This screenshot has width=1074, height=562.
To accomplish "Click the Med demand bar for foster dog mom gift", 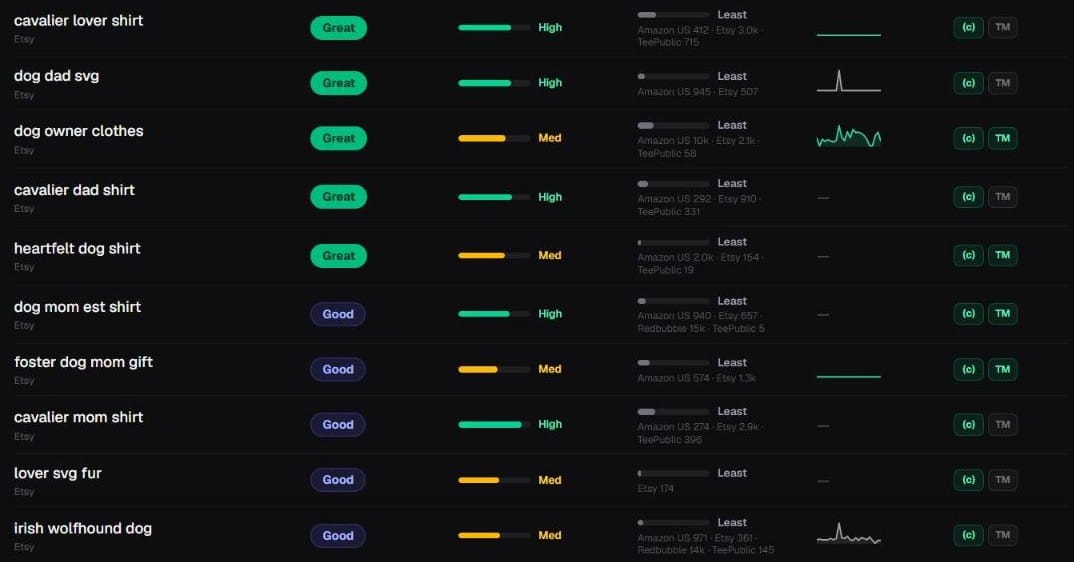I will tap(494, 369).
